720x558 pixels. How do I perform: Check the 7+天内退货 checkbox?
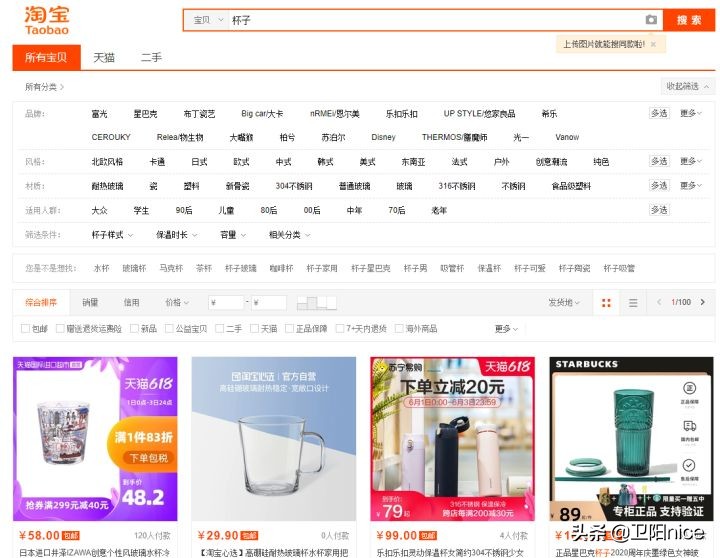pos(340,328)
